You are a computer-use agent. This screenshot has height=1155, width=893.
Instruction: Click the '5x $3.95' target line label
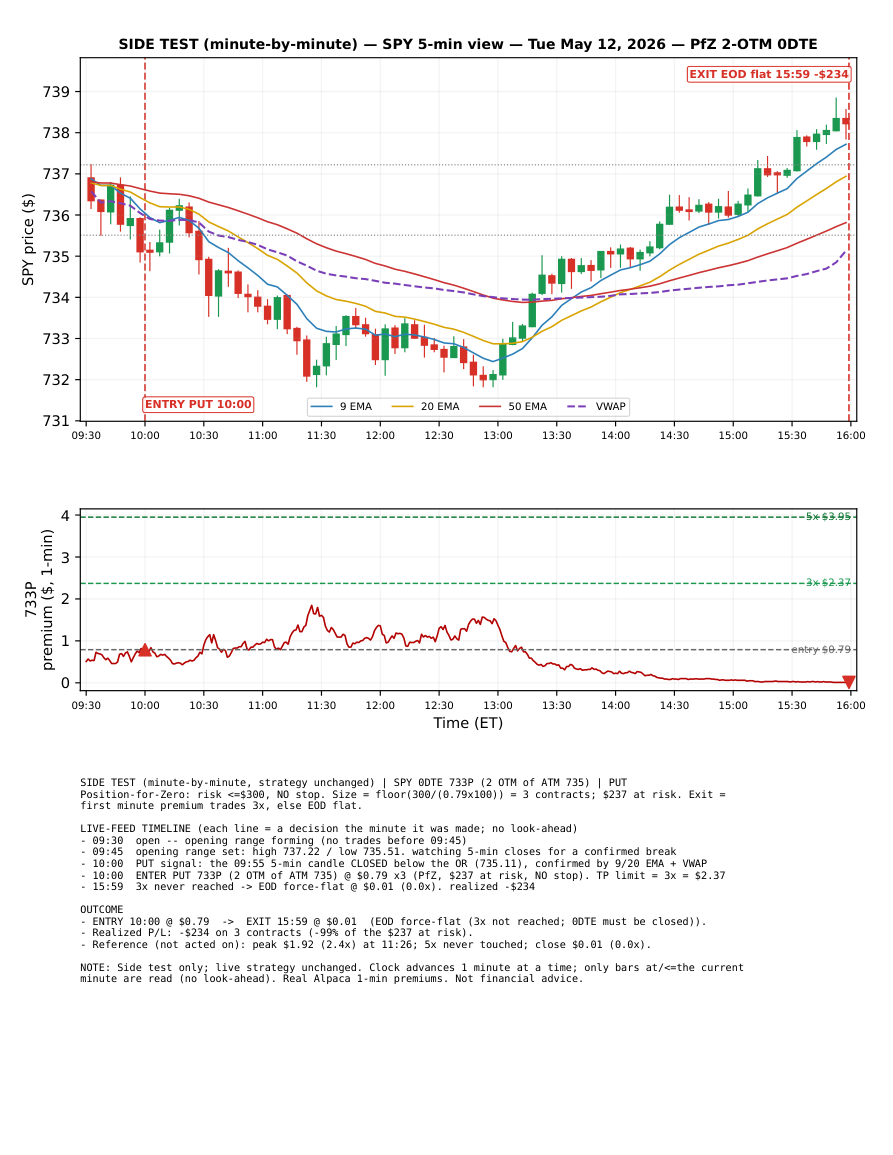click(x=828, y=516)
